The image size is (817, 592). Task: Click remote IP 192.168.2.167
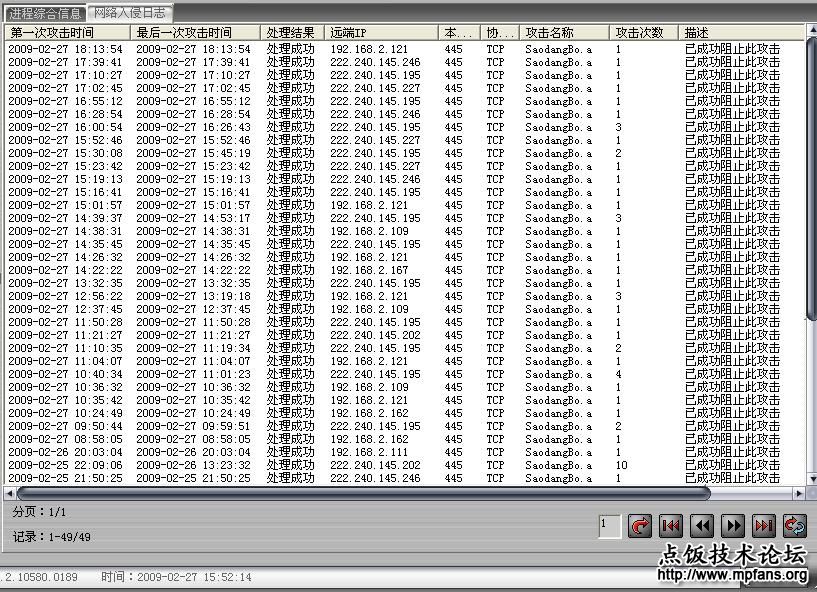pyautogui.click(x=369, y=270)
